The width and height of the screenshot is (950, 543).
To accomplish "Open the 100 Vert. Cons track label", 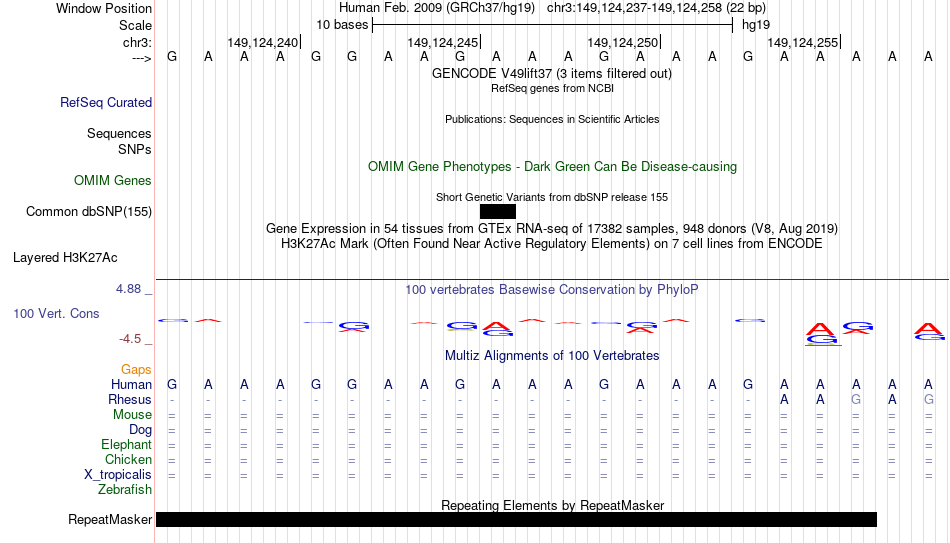I will point(56,313).
